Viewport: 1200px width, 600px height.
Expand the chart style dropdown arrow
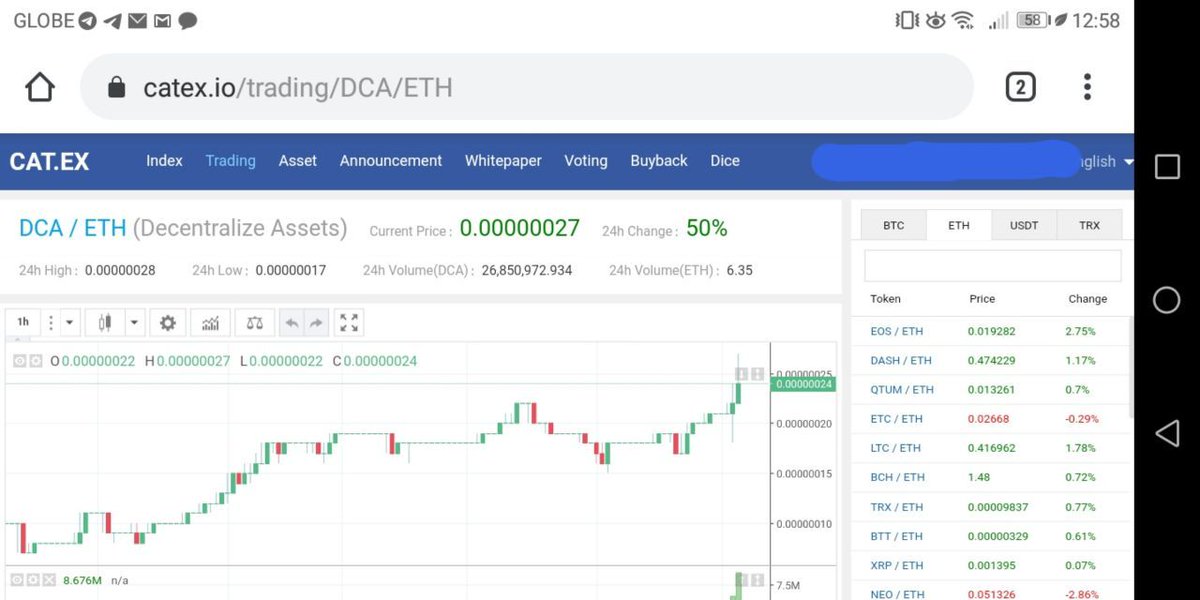click(x=134, y=323)
